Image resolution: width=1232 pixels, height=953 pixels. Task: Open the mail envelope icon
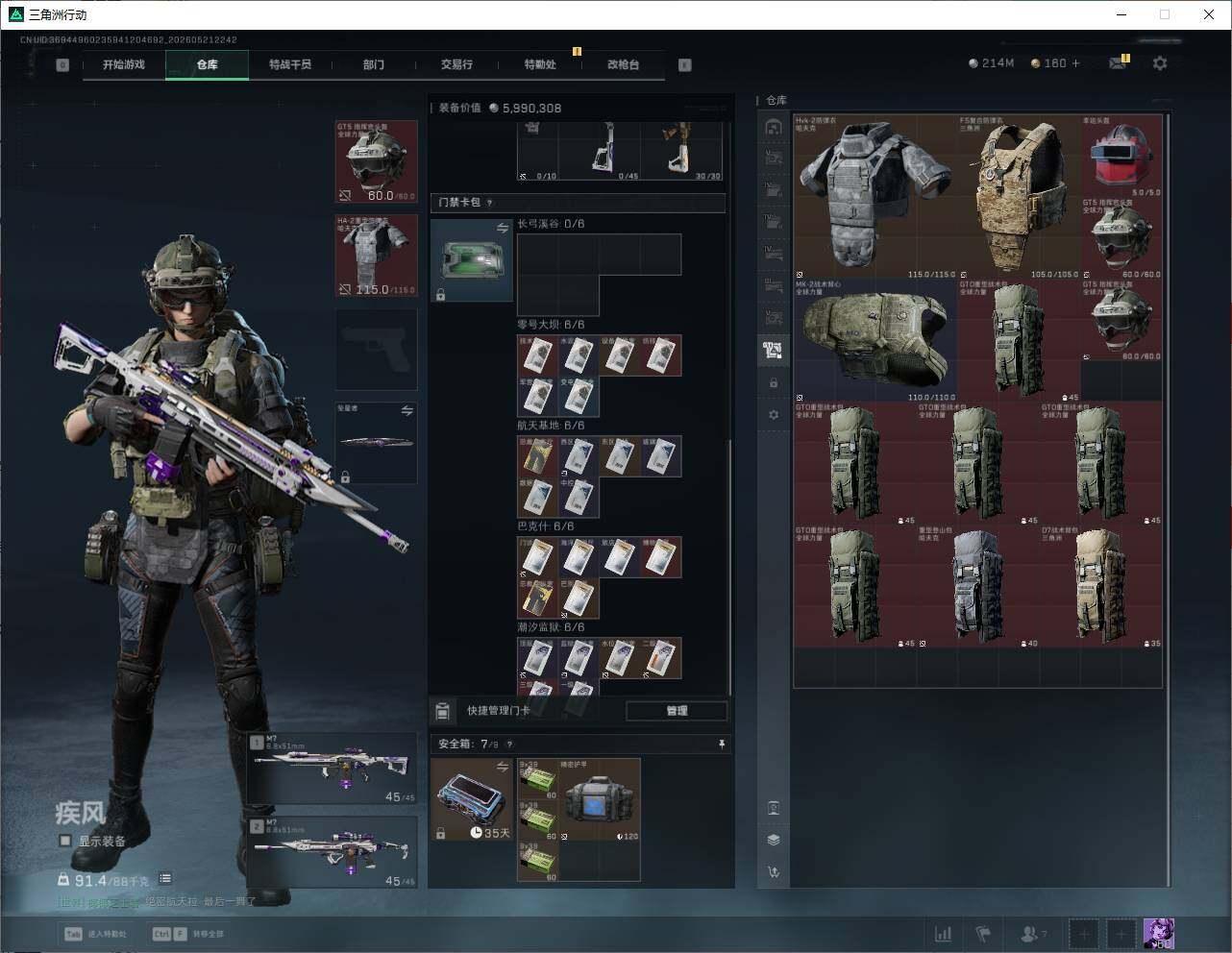[x=1118, y=63]
